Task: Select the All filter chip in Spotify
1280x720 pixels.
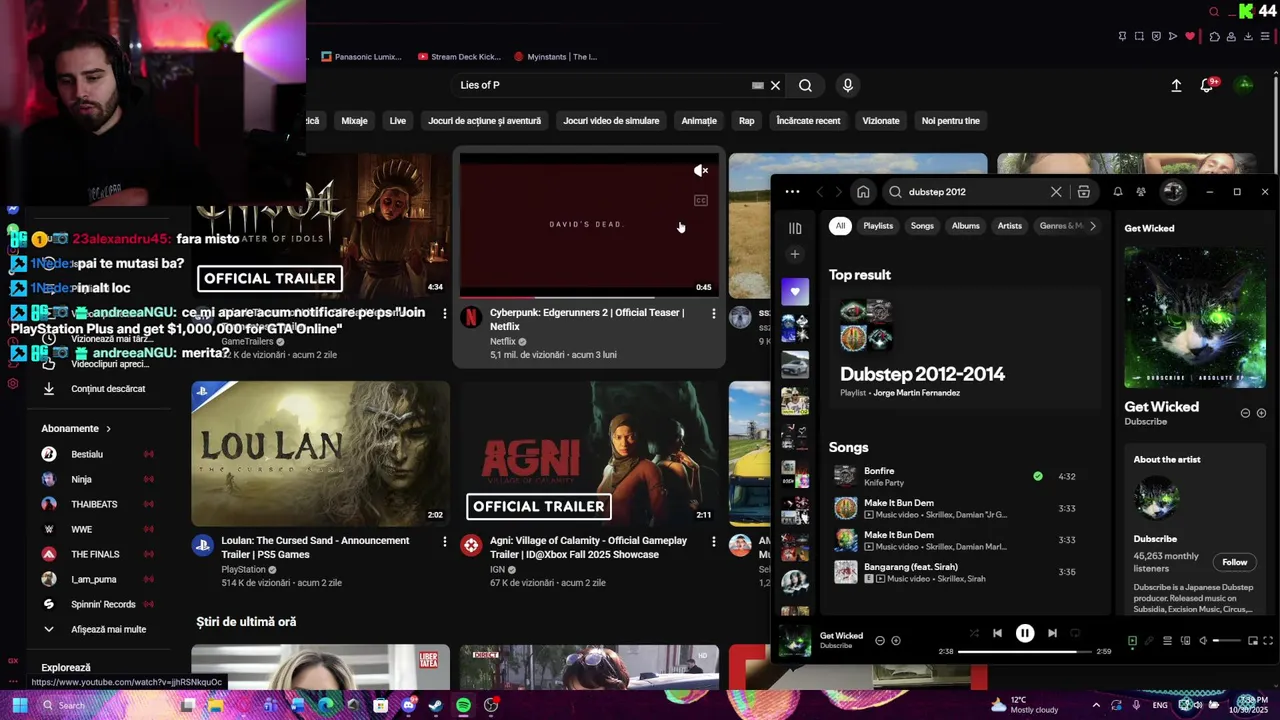Action: [840, 226]
